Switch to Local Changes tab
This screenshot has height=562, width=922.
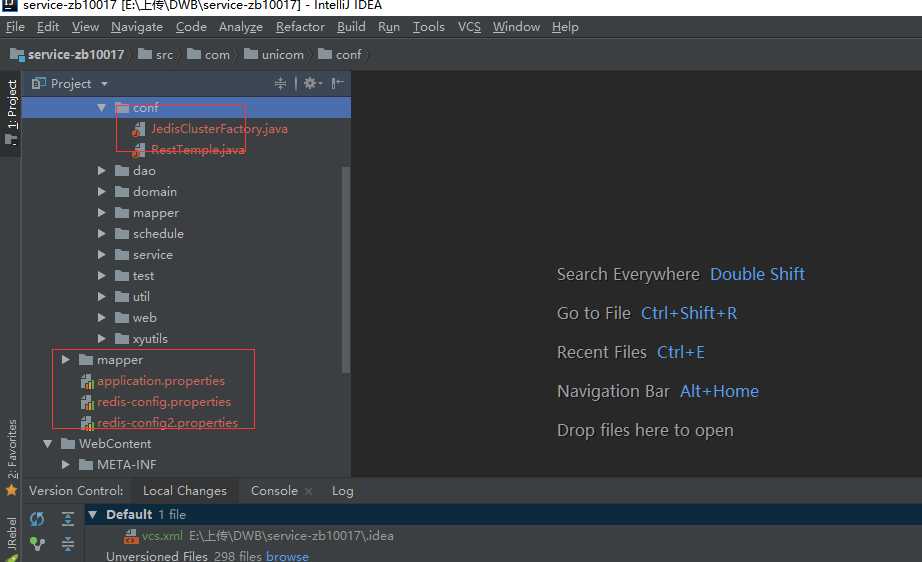pos(185,491)
